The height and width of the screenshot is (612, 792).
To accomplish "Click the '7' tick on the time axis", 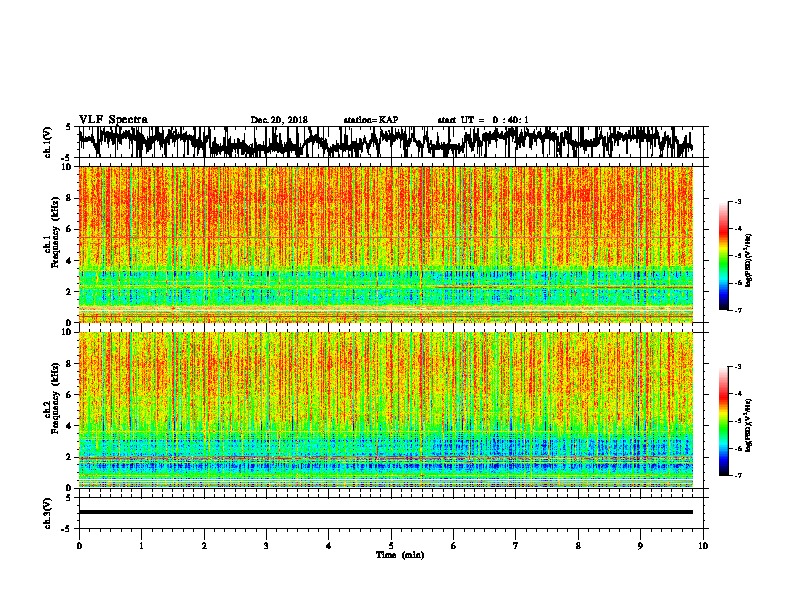I will click(516, 545).
